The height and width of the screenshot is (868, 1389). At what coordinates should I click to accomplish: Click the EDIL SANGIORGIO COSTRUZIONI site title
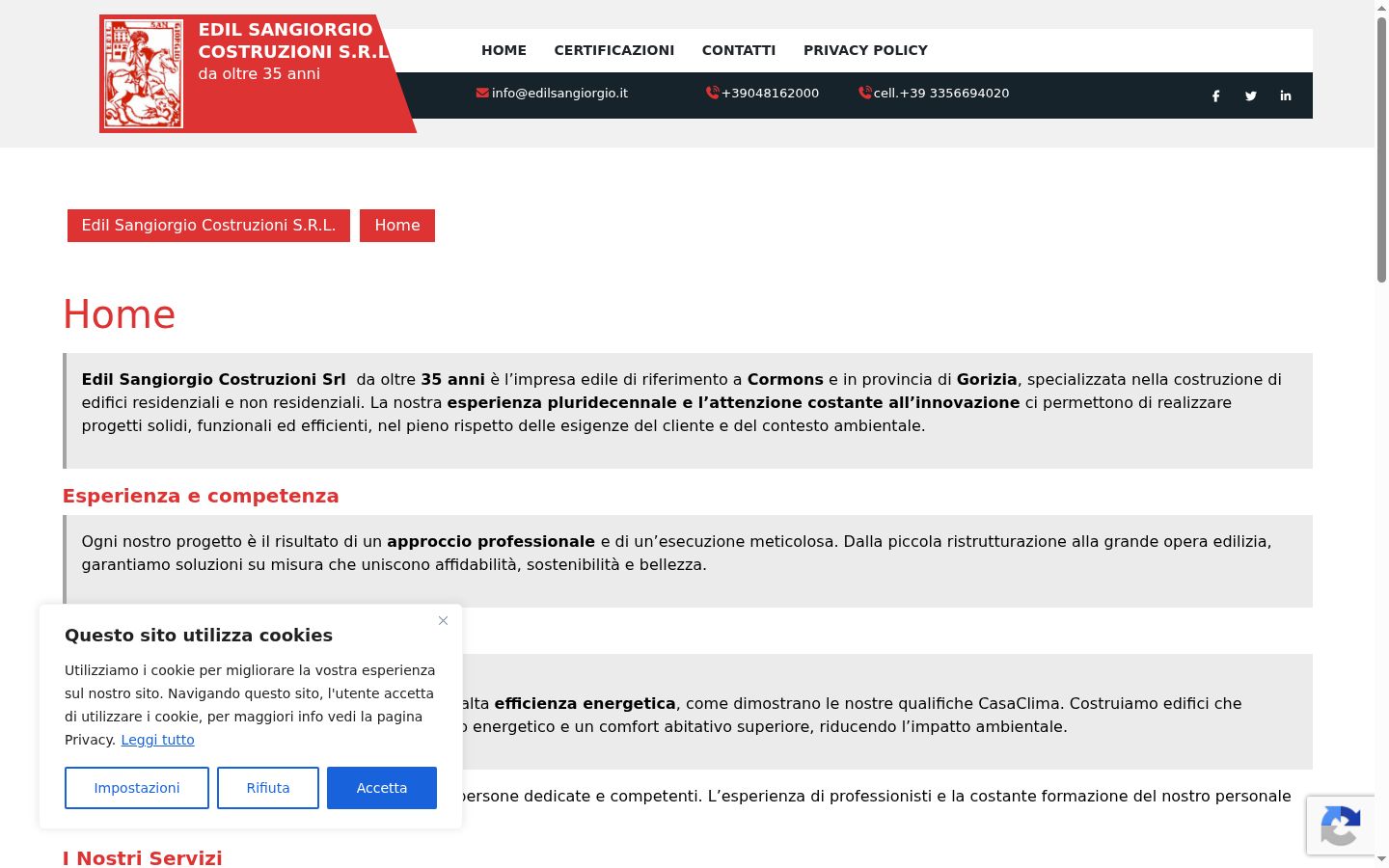[x=293, y=41]
